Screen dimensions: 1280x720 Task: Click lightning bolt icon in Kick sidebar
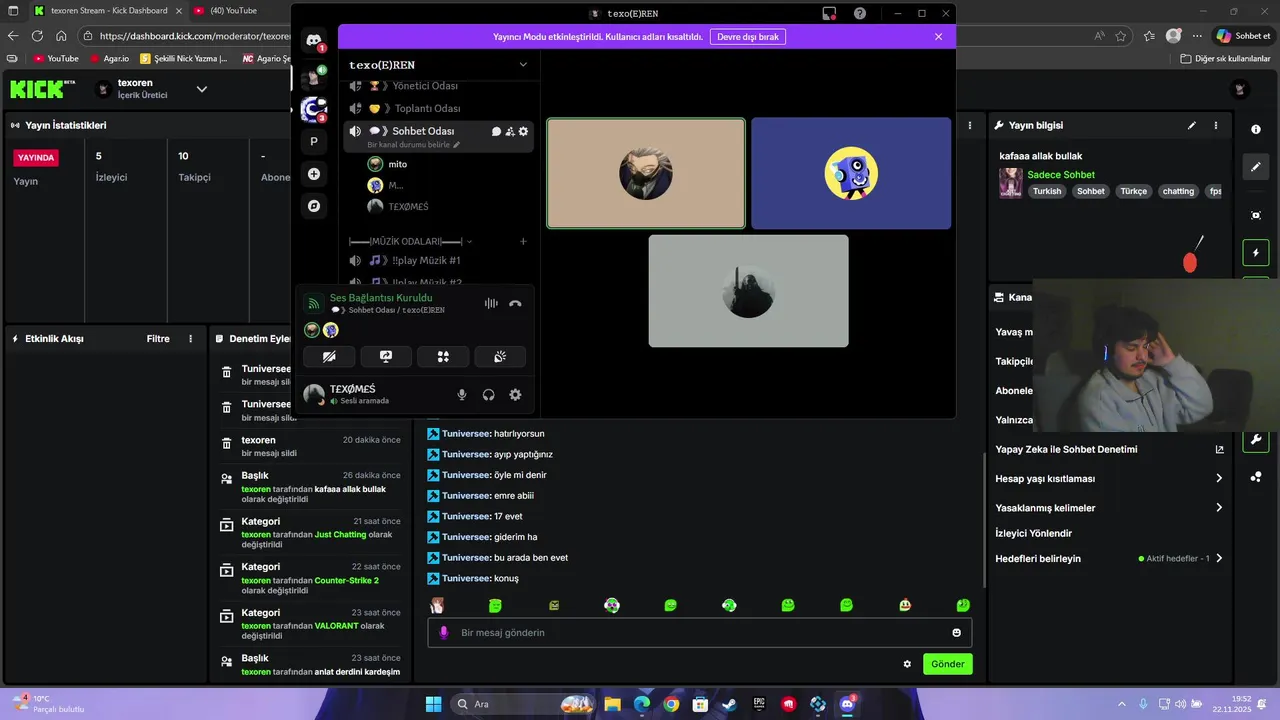pyautogui.click(x=1256, y=253)
